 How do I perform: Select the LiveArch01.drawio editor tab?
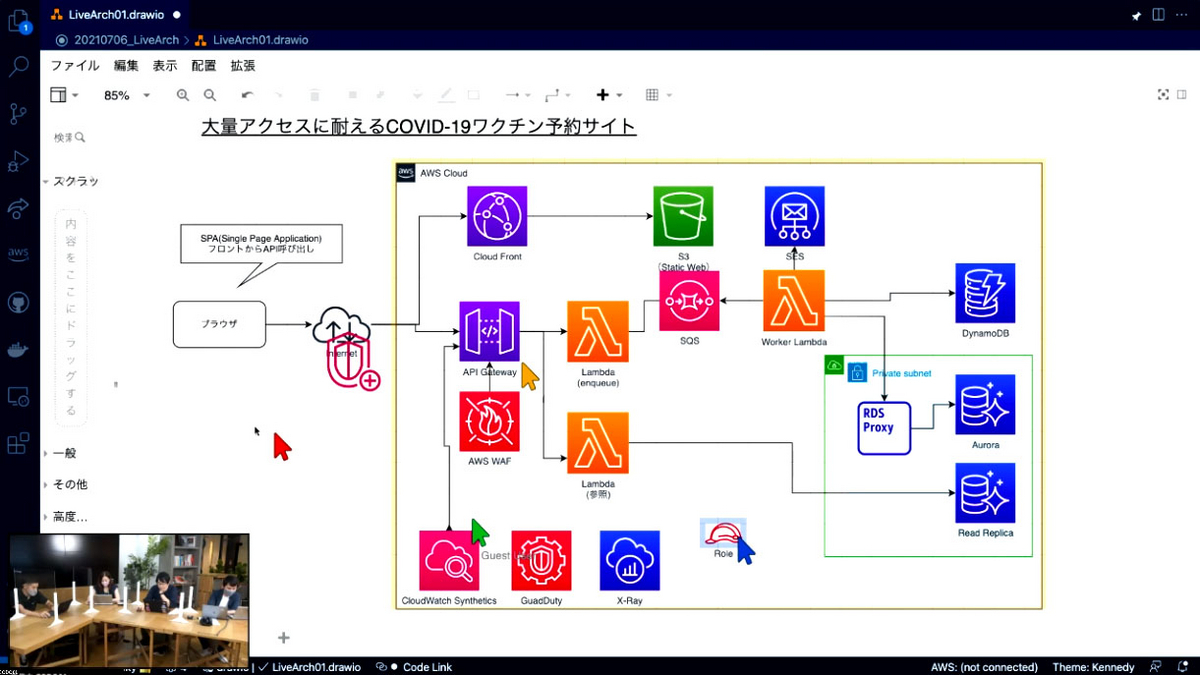[x=114, y=15]
